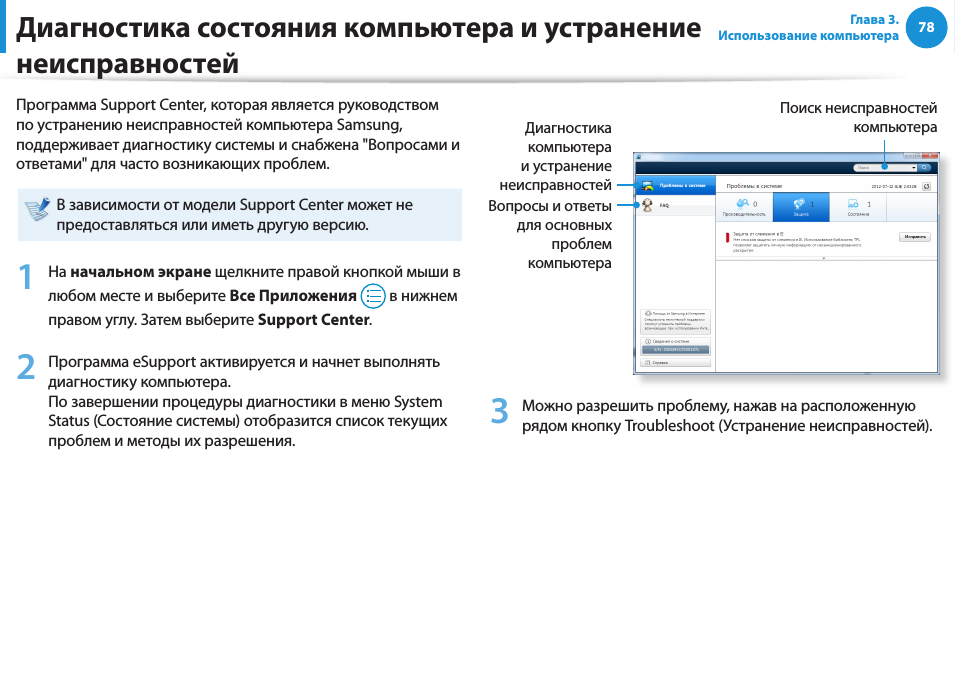The height and width of the screenshot is (677, 955).
Task: Click the system problems monitor icon
Action: pos(647,186)
